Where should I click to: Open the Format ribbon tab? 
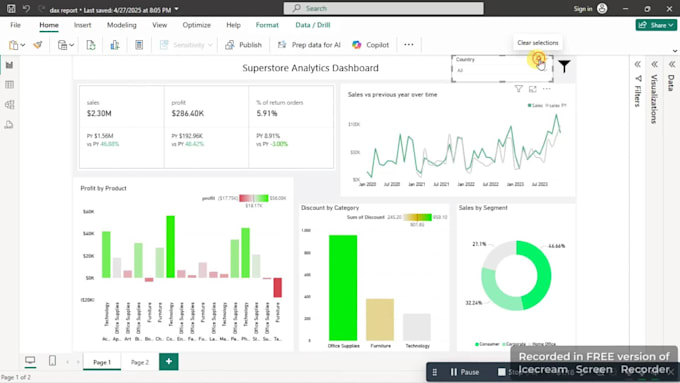pyautogui.click(x=267, y=25)
